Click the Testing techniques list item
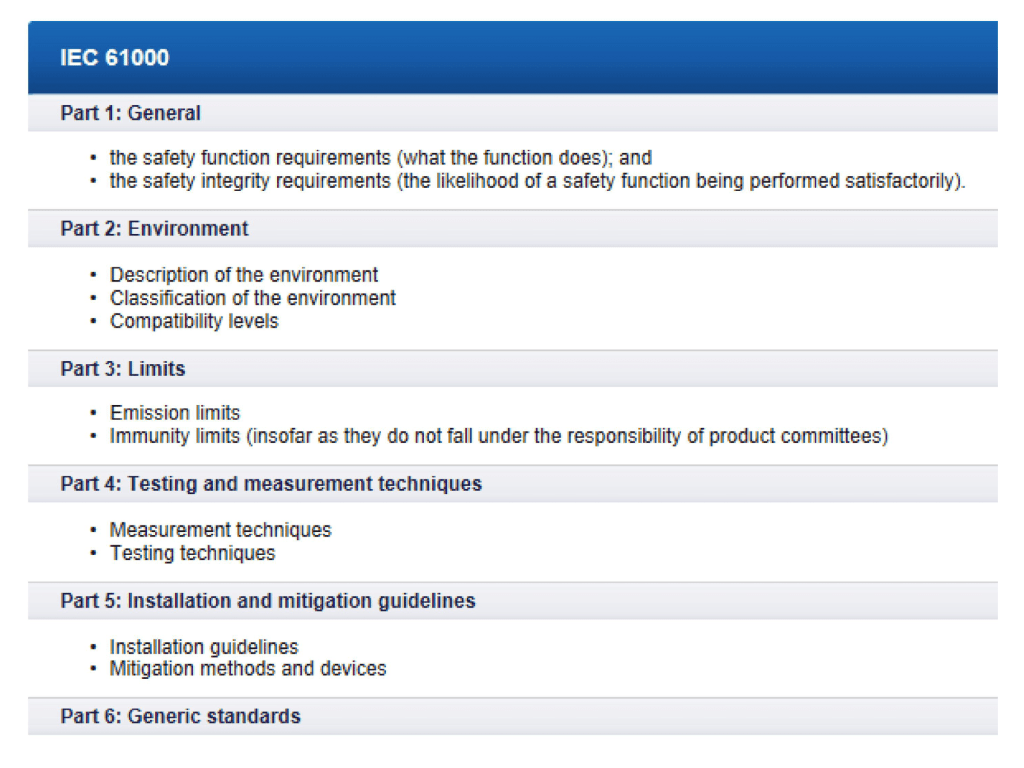Screen dimensions: 1024x768 pyautogui.click(x=192, y=553)
